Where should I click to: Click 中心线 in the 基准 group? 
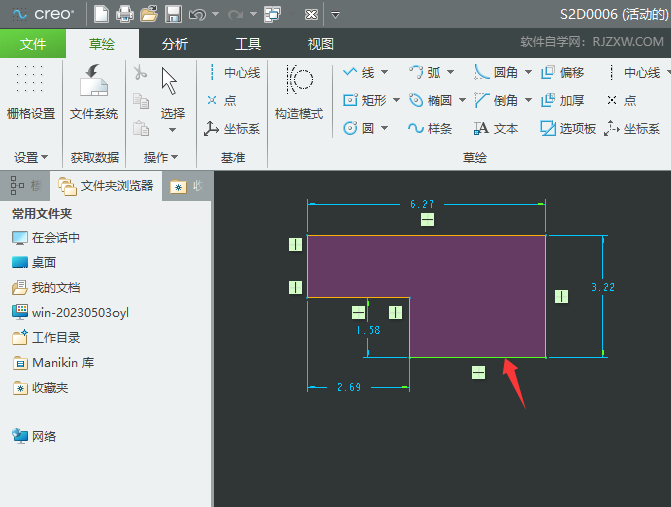click(233, 73)
